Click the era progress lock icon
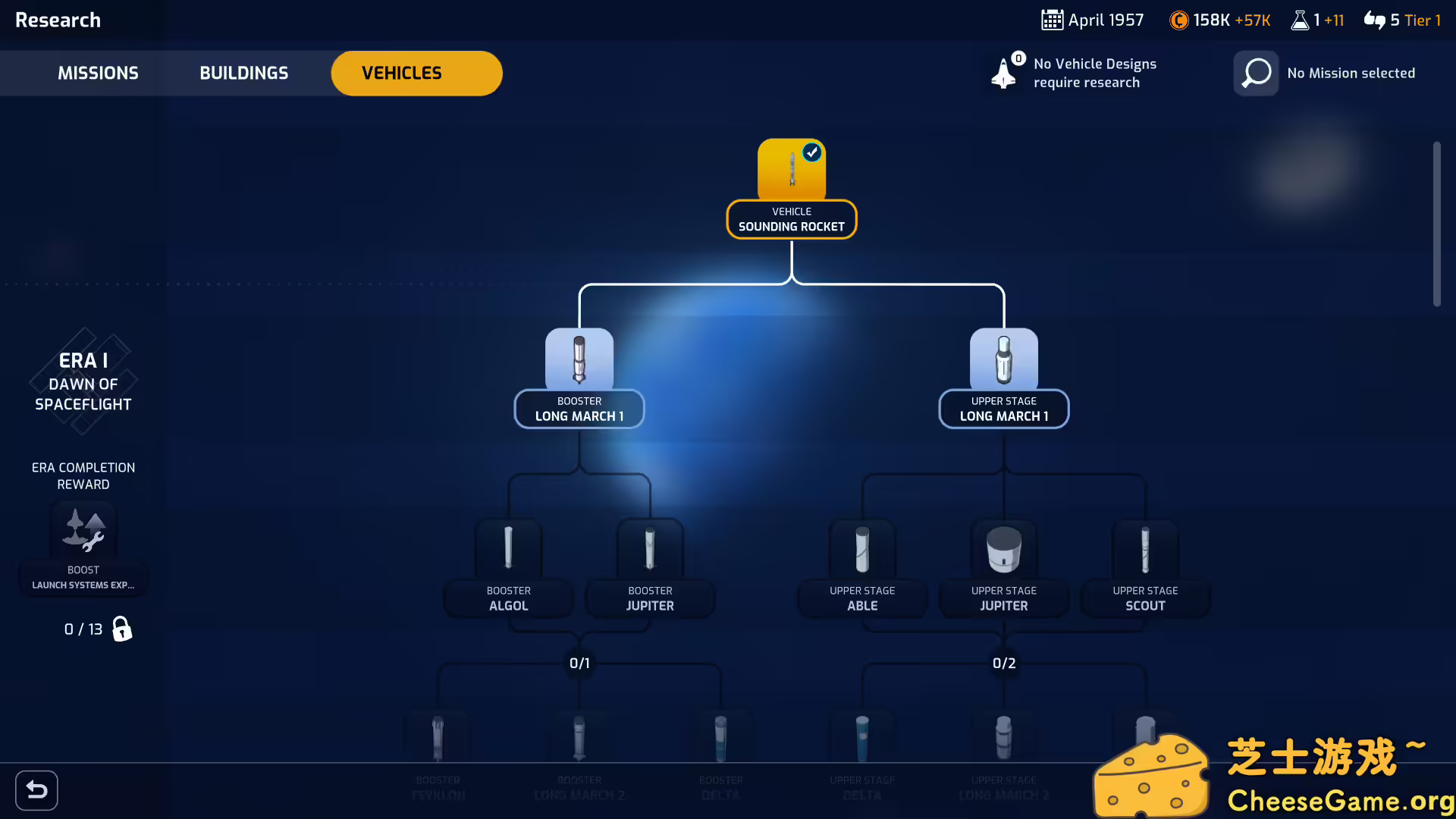Image resolution: width=1456 pixels, height=819 pixels. tap(121, 629)
